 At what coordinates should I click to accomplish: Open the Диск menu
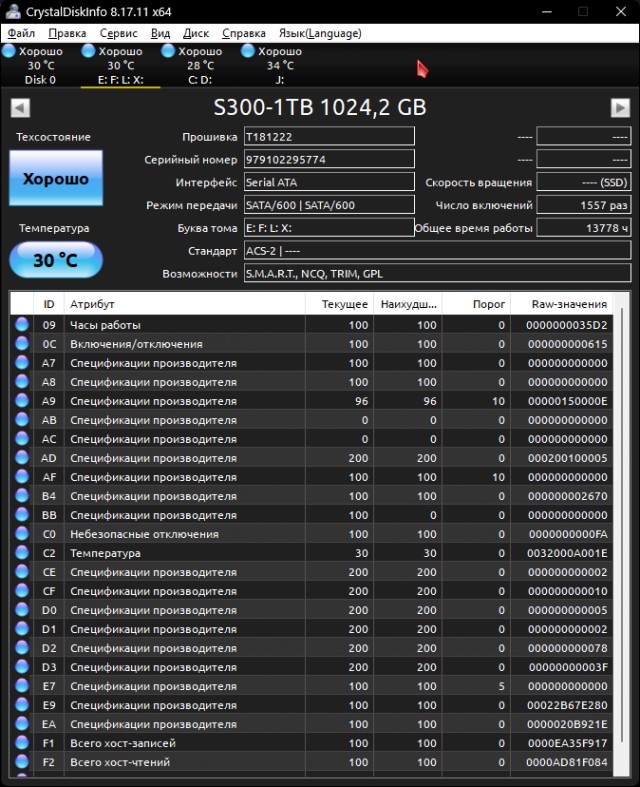tap(196, 33)
